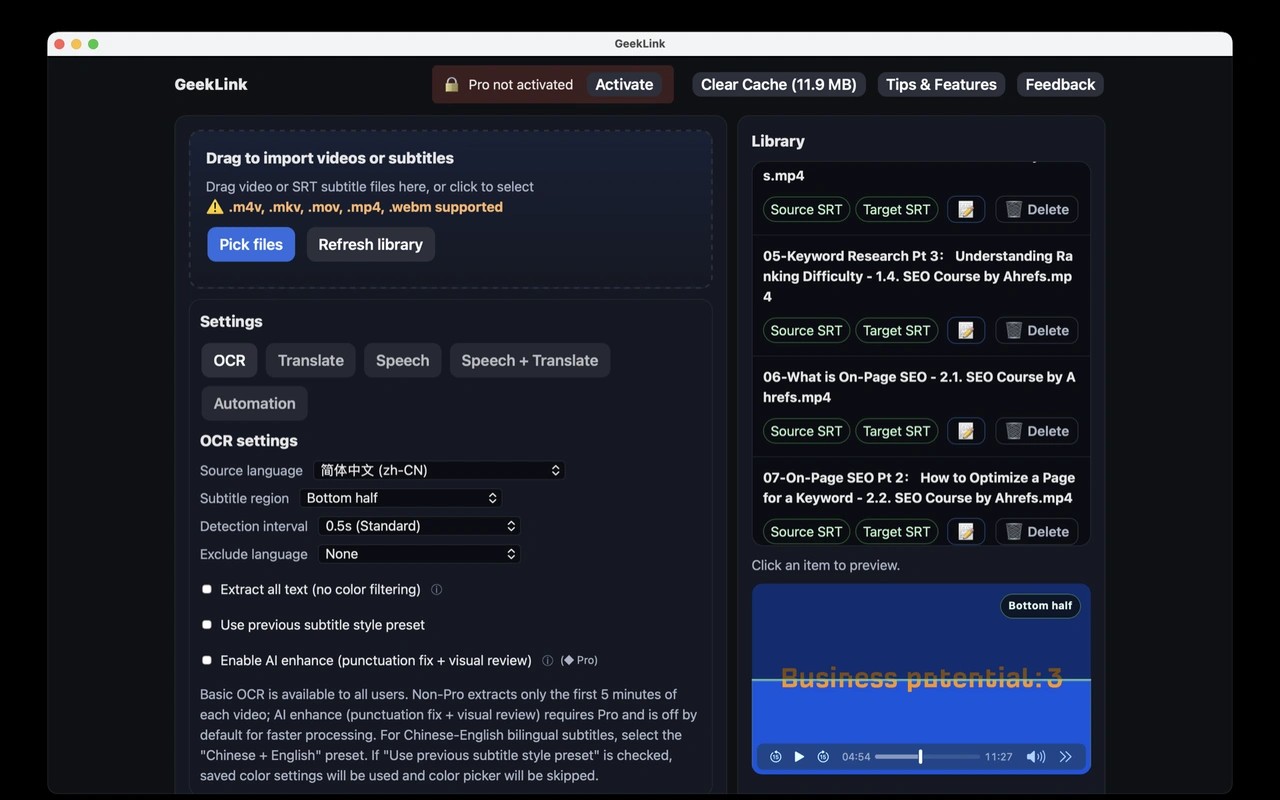Click the Pick files button
Viewport: 1280px width, 800px height.
251,244
